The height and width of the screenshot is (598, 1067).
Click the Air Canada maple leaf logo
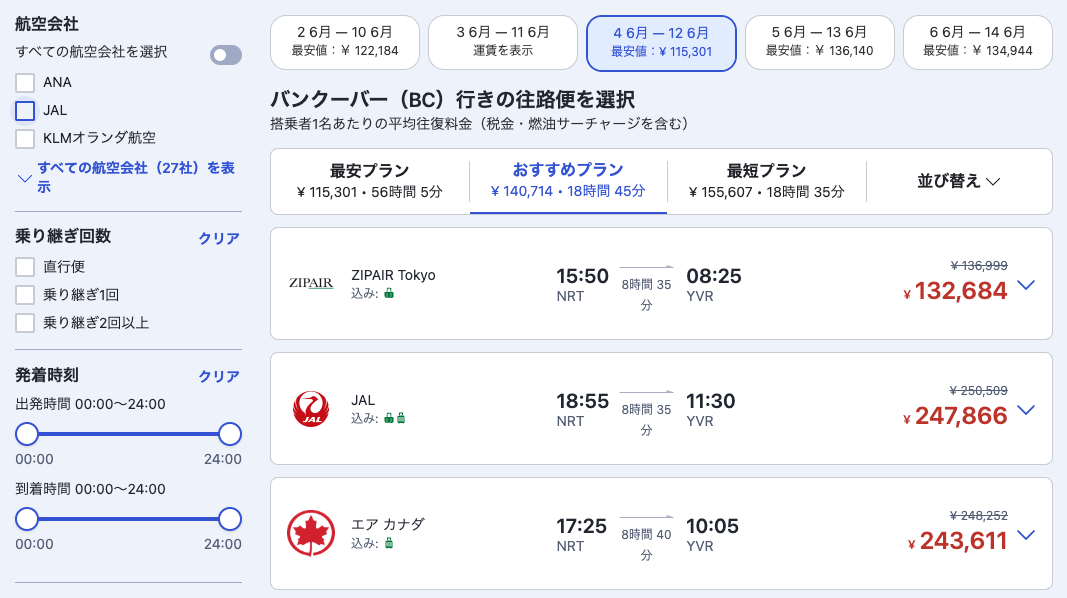tap(311, 533)
